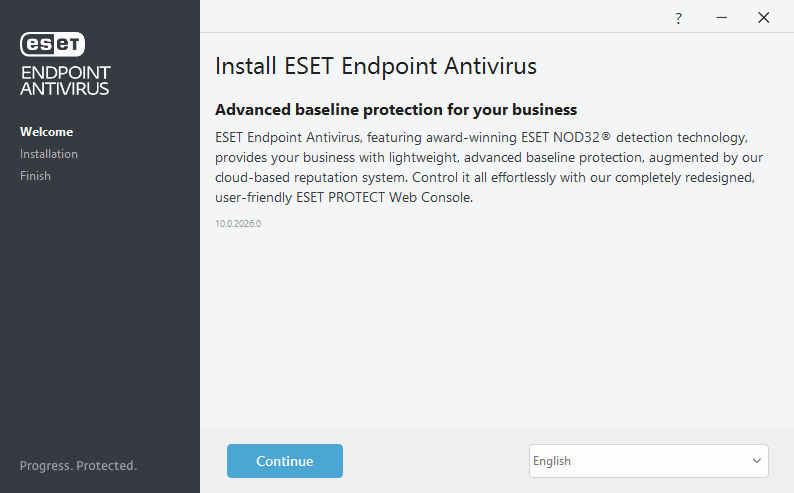Screen dimensions: 794x493
Task: Select the Installation step in sidebar
Action: [x=49, y=154]
